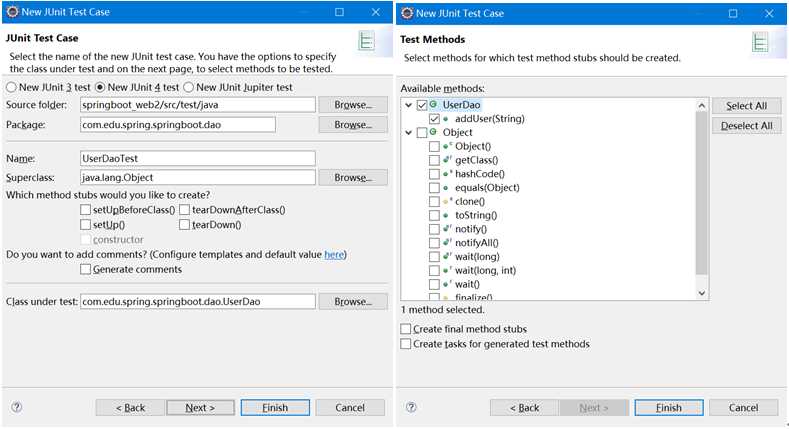Uncheck the addUser(String) method checkbox
This screenshot has width=789, height=429.
tap(434, 119)
